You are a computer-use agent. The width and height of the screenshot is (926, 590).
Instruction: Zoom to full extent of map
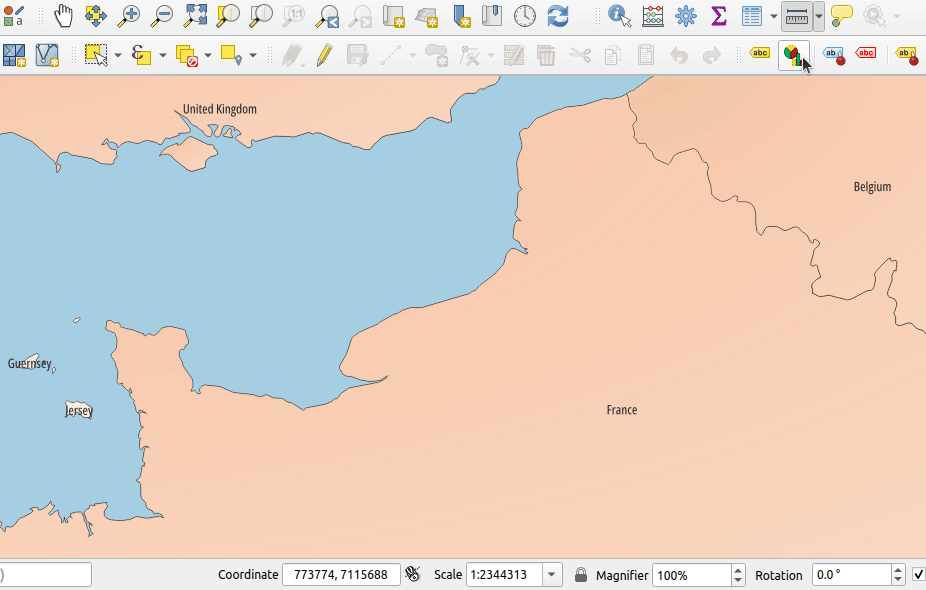pos(195,16)
